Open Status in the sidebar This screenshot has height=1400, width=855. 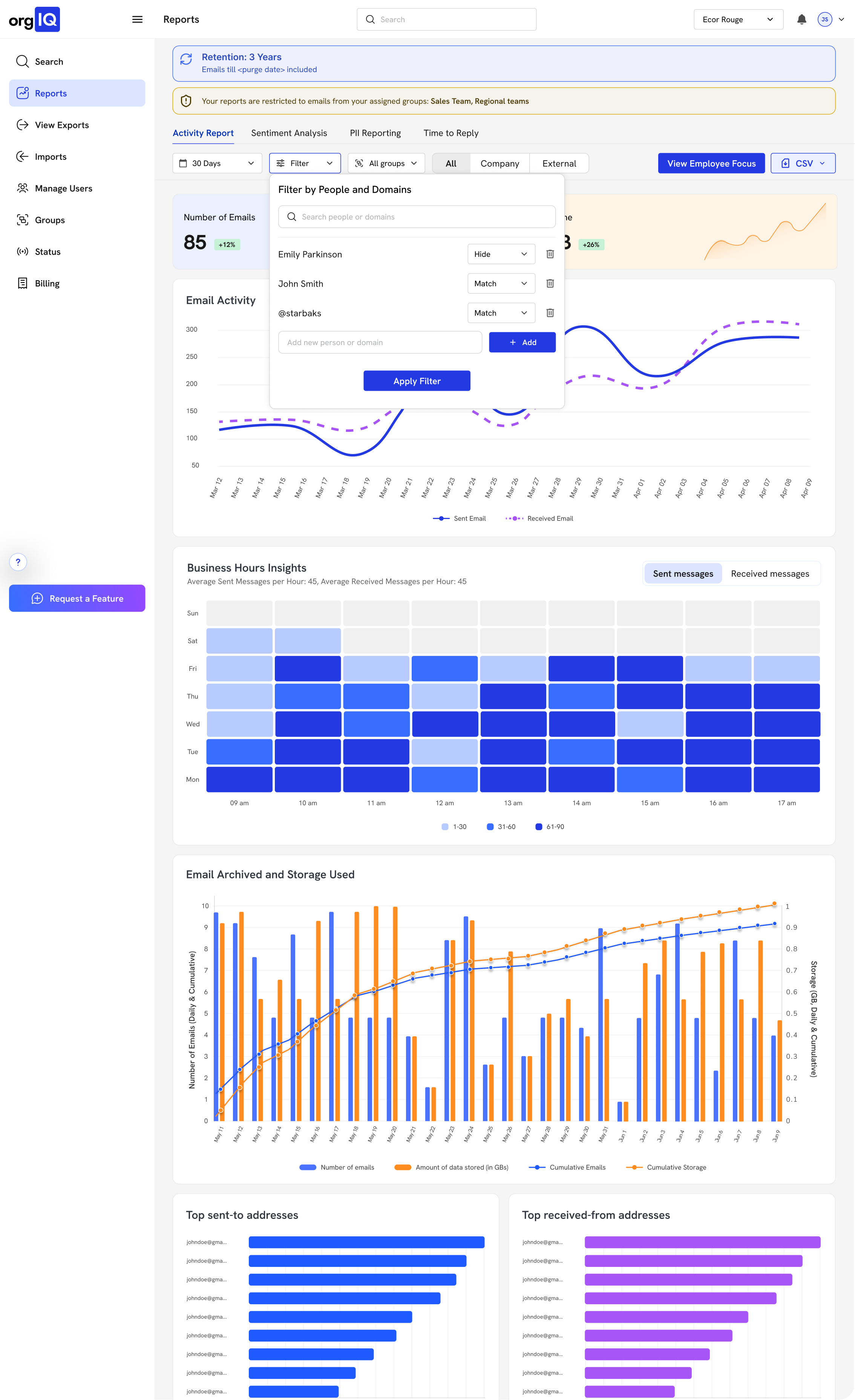pyautogui.click(x=47, y=252)
